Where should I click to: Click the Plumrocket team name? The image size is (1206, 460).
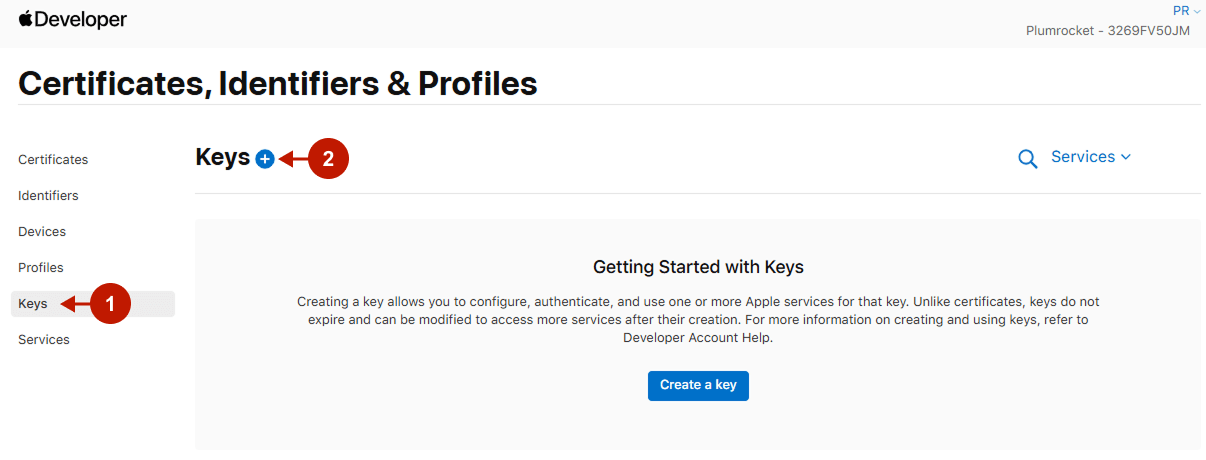1107,30
